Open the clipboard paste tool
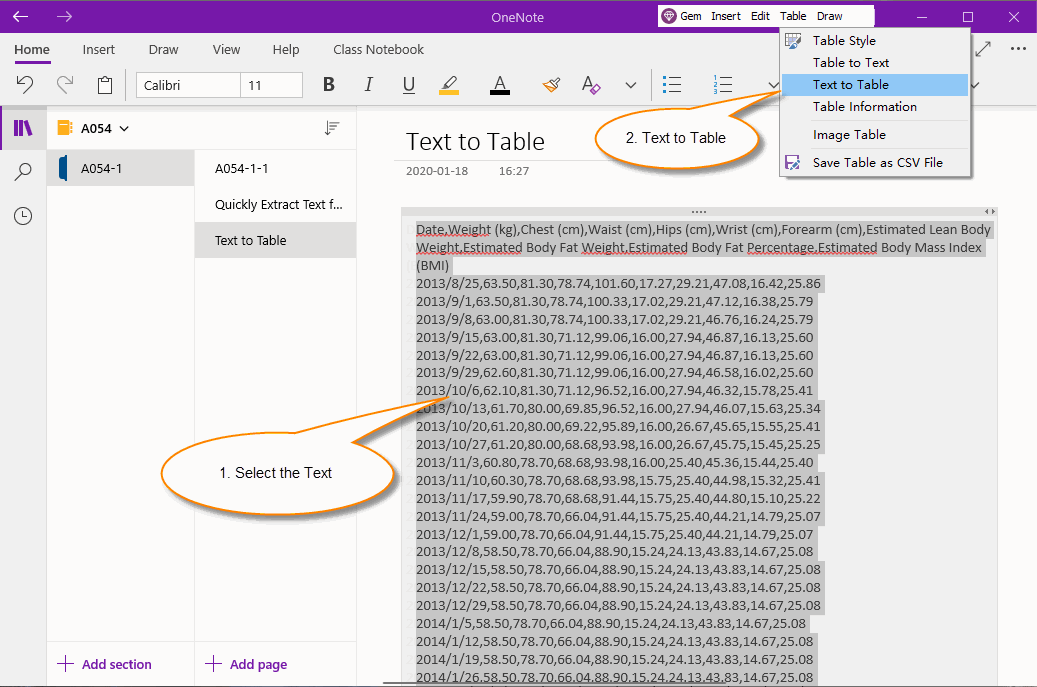This screenshot has height=687, width=1037. pyautogui.click(x=104, y=85)
